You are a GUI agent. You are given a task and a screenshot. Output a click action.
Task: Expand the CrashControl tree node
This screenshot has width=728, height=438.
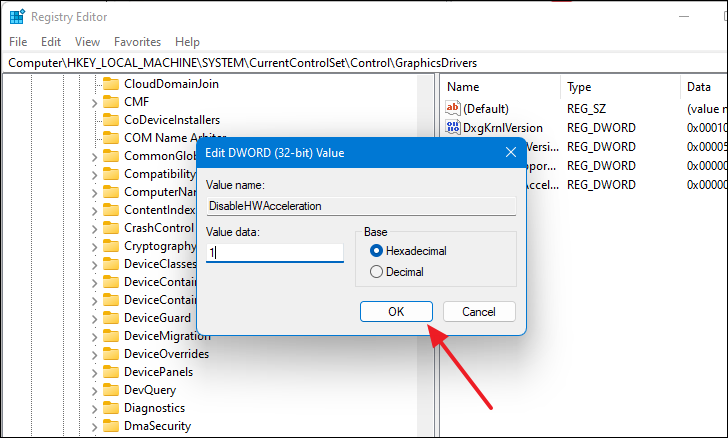(94, 229)
